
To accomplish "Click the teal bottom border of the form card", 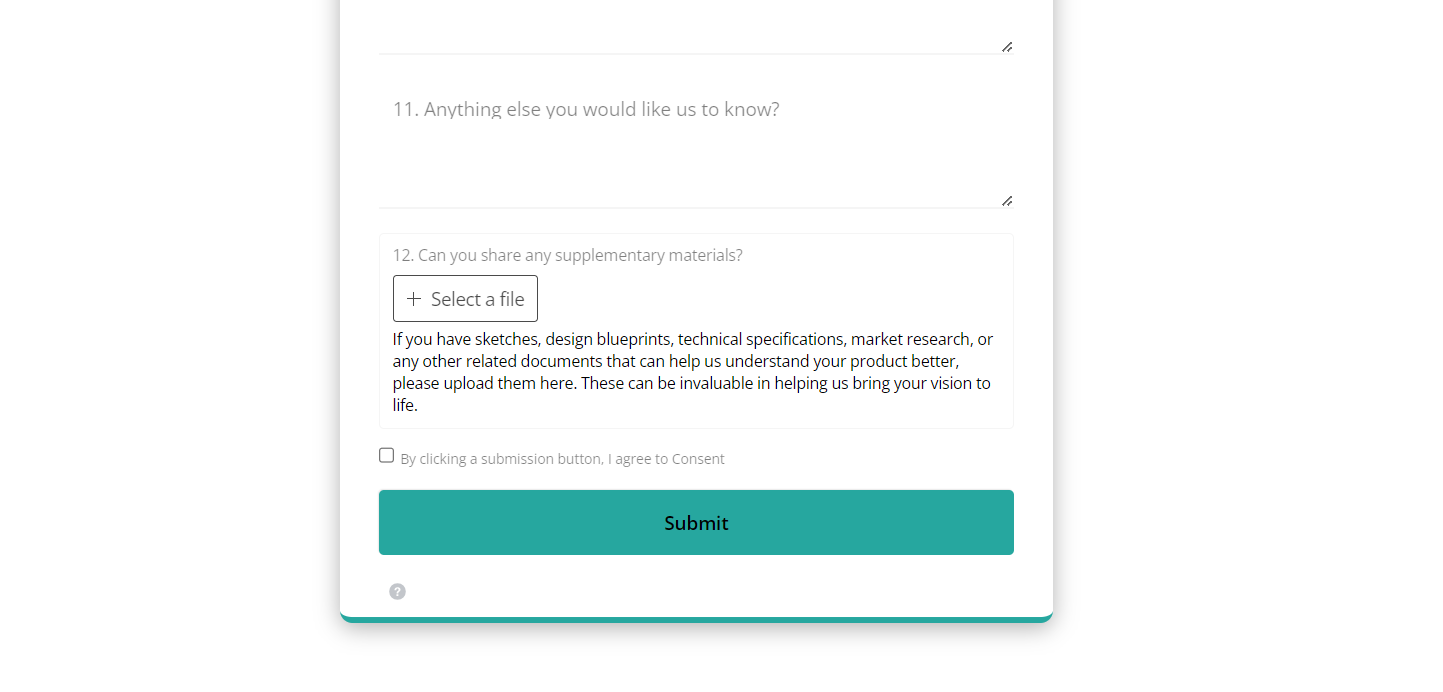I will pyautogui.click(x=696, y=619).
